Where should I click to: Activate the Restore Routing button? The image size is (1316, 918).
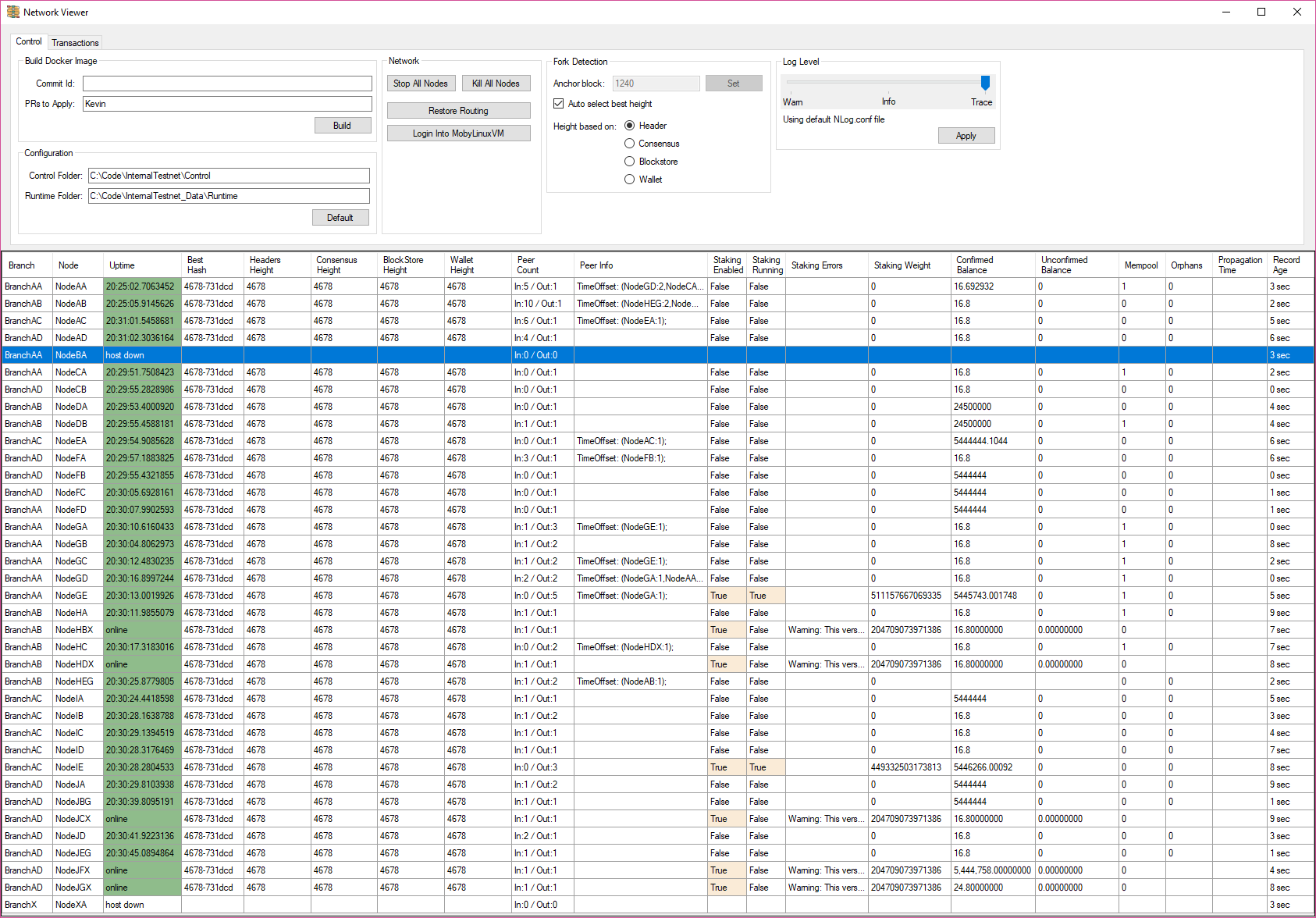point(459,110)
